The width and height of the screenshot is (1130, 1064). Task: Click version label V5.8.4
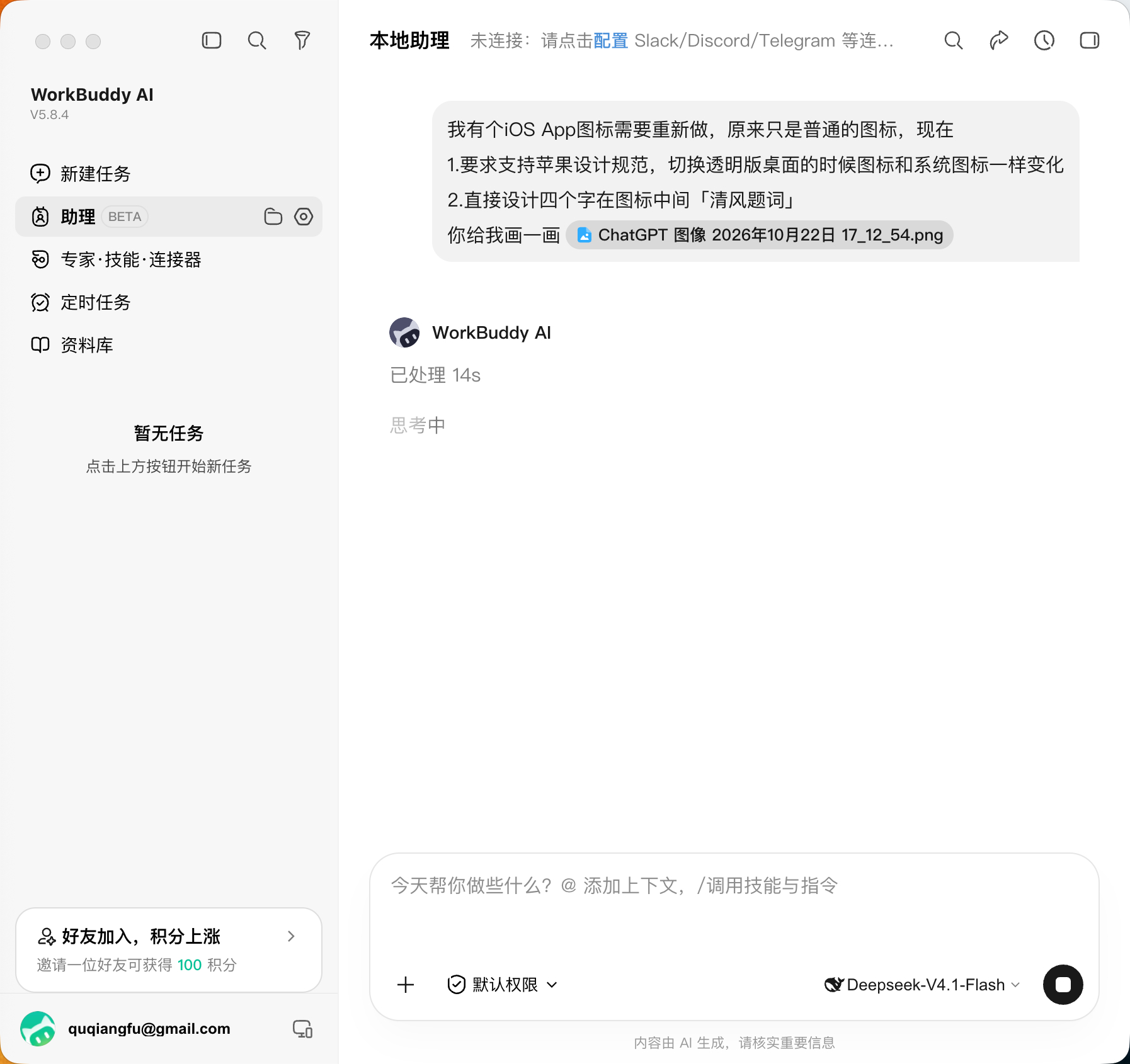tap(49, 115)
